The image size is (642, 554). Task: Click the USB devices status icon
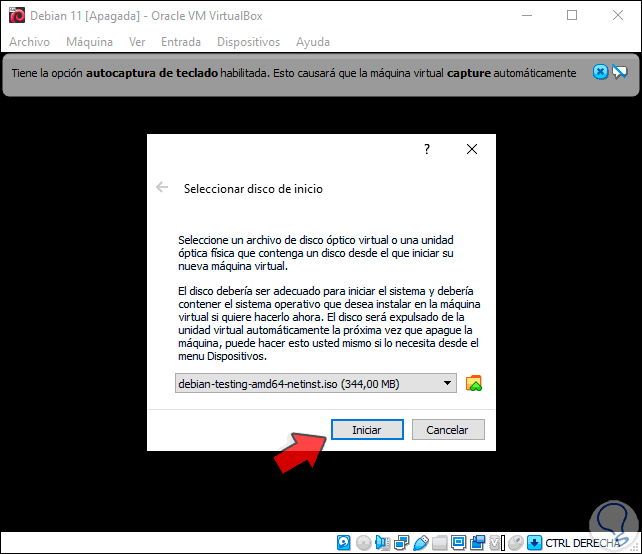tap(421, 543)
